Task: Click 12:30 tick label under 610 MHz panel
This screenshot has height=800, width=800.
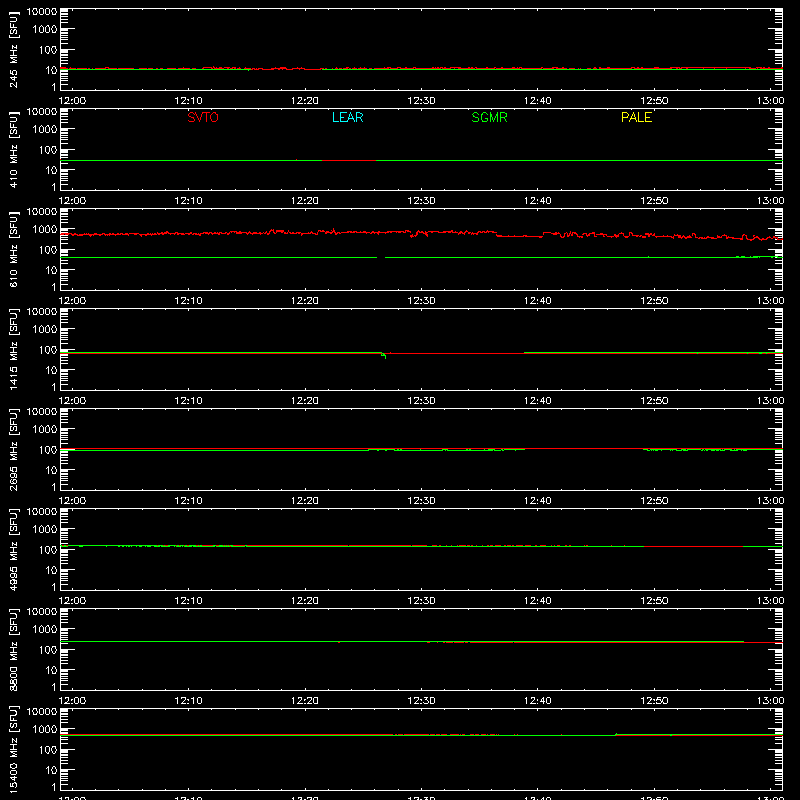Action: coord(421,301)
